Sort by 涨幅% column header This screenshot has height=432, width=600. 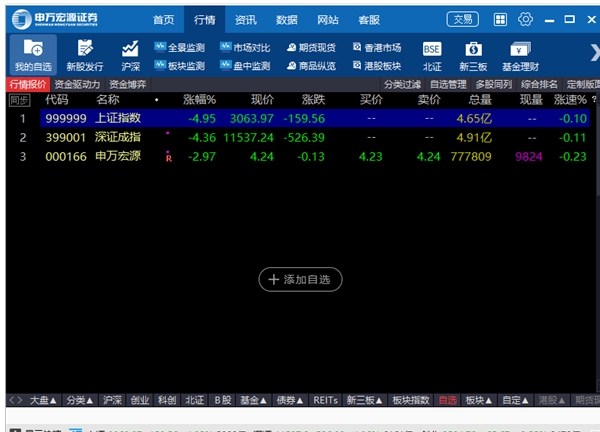pos(199,100)
